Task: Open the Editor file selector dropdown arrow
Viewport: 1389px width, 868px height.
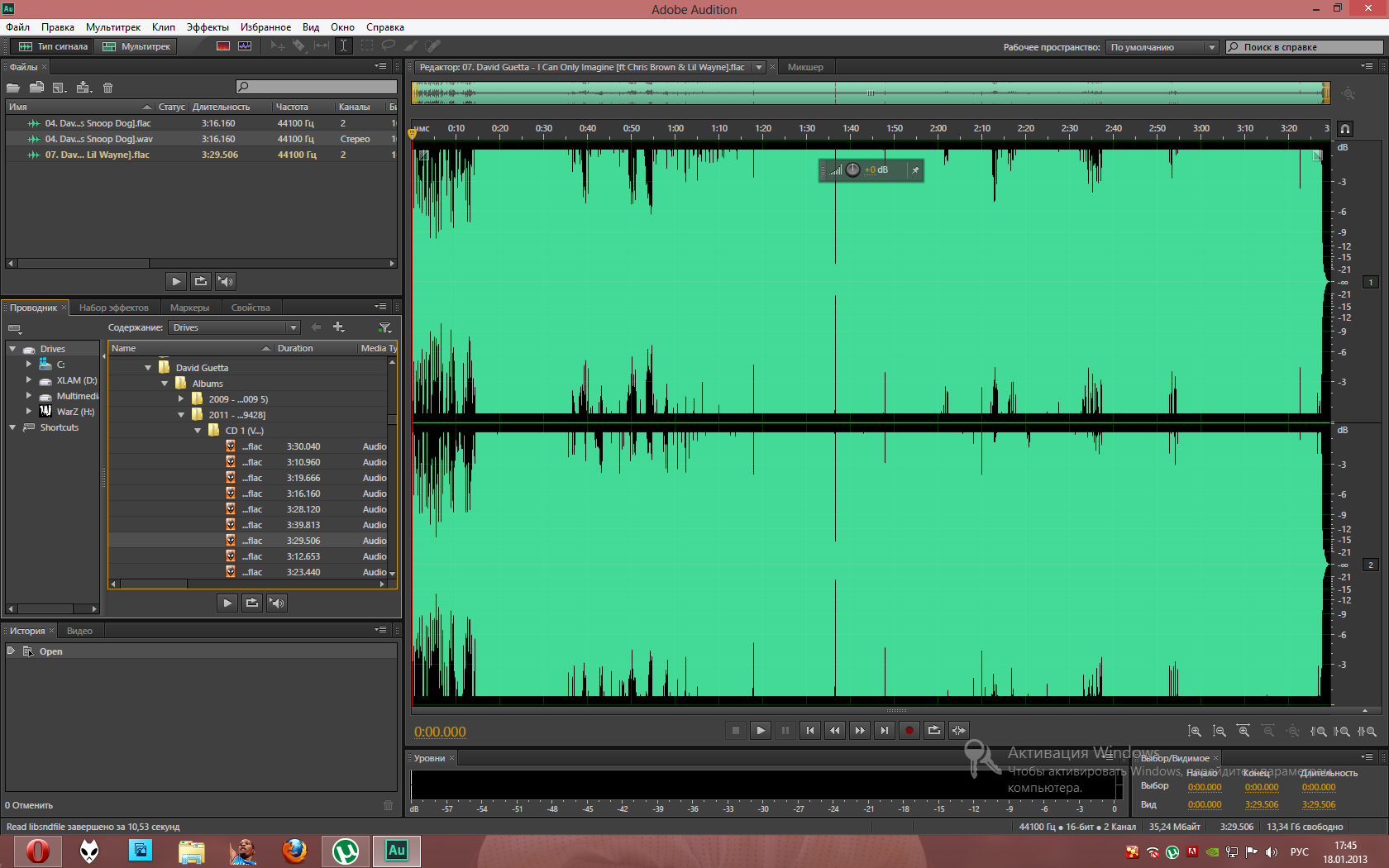Action: [x=759, y=68]
